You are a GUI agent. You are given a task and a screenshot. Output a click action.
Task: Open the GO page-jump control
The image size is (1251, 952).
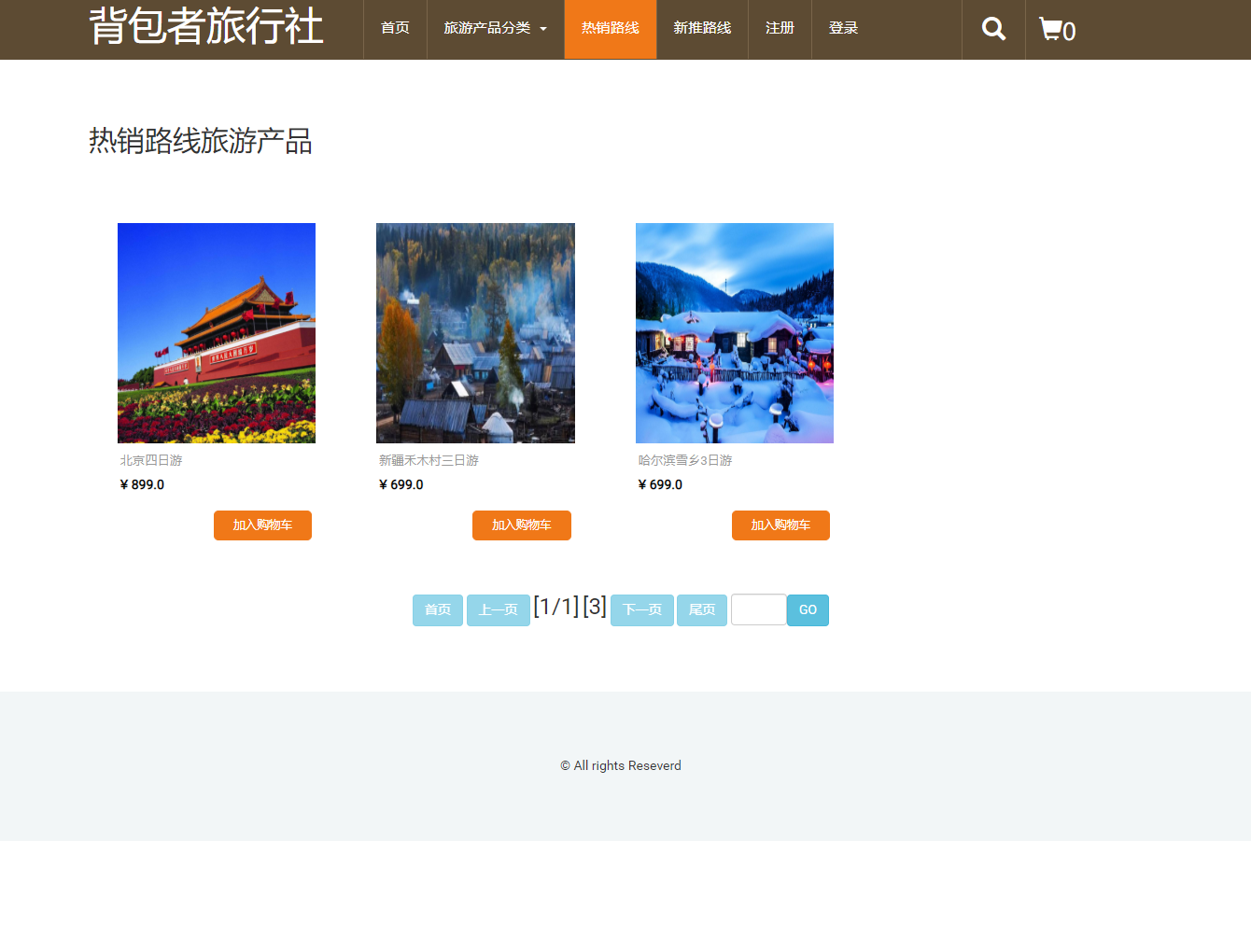point(808,609)
